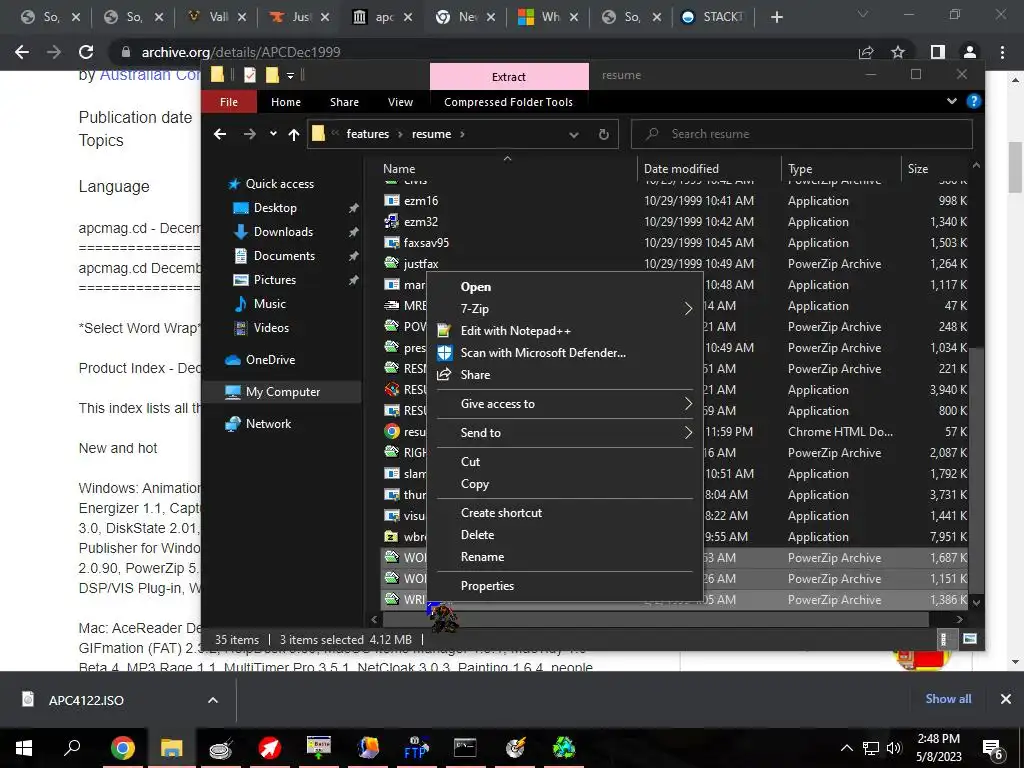
Task: Show hidden system tray icons
Action: coord(846,748)
